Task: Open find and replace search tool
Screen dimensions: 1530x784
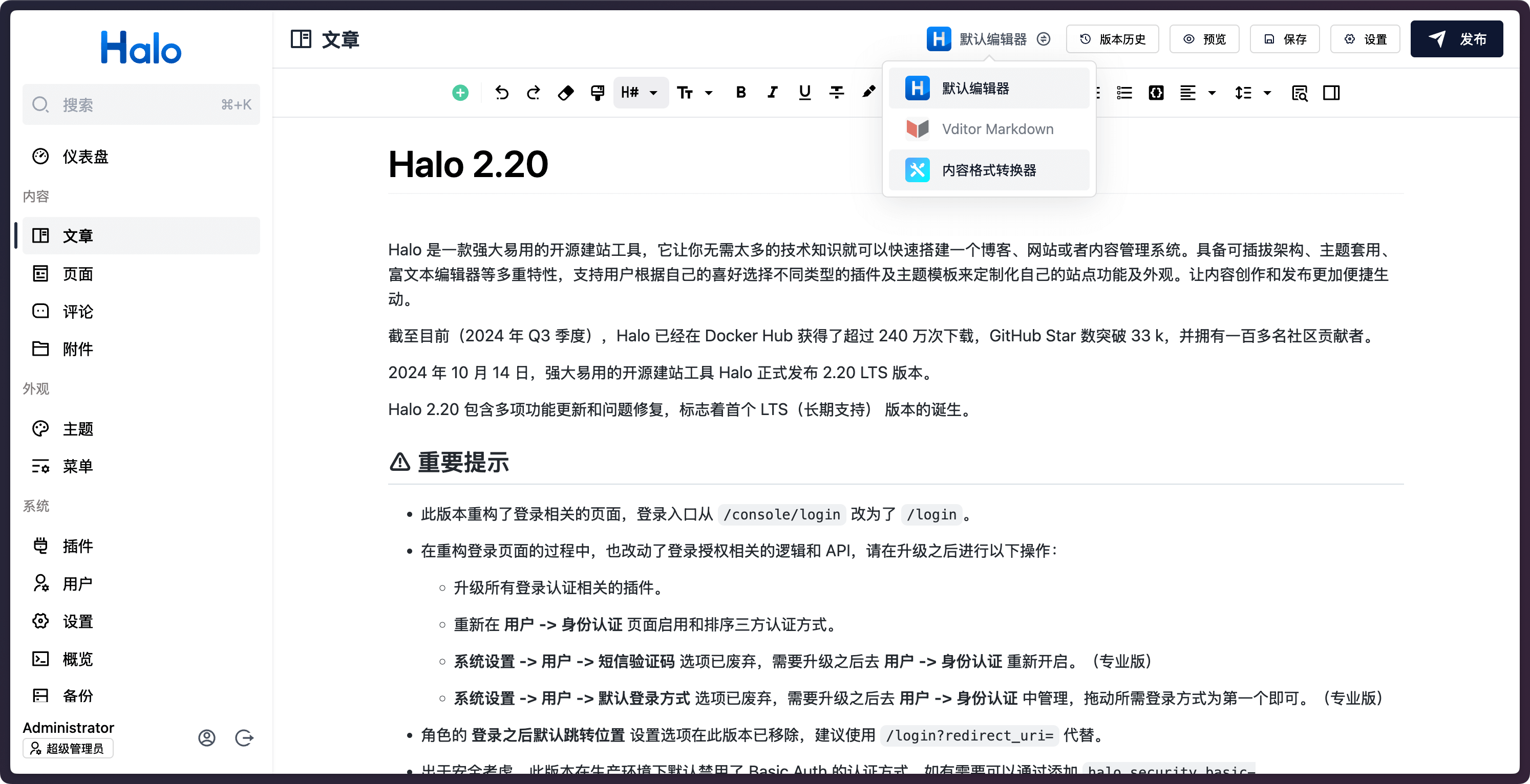Action: (1300, 93)
